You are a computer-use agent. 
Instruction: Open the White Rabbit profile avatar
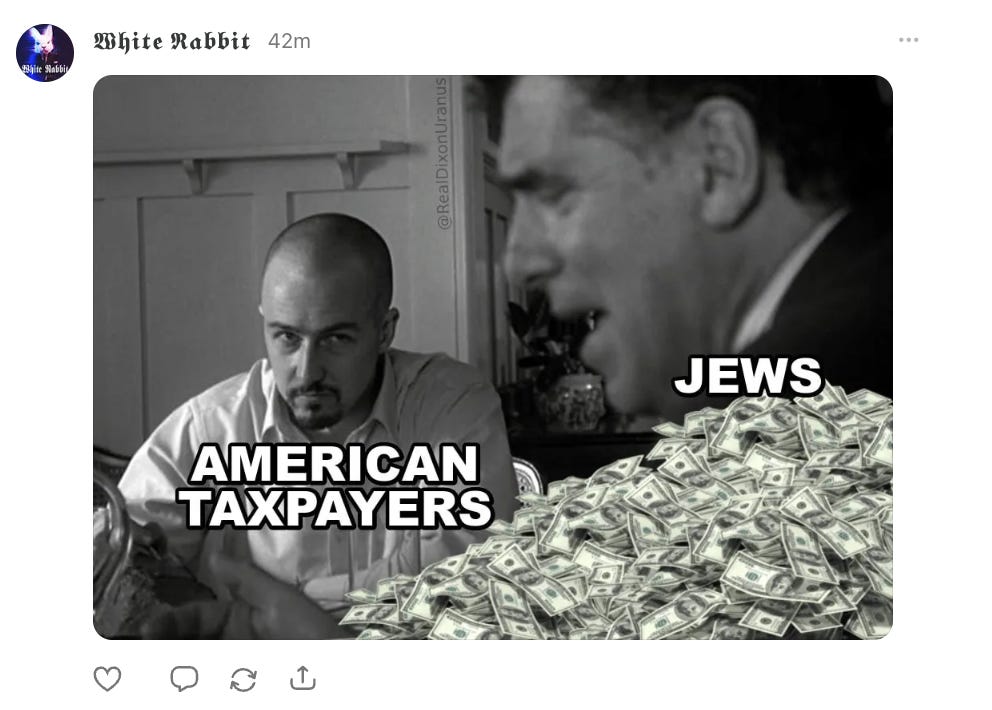click(x=45, y=53)
